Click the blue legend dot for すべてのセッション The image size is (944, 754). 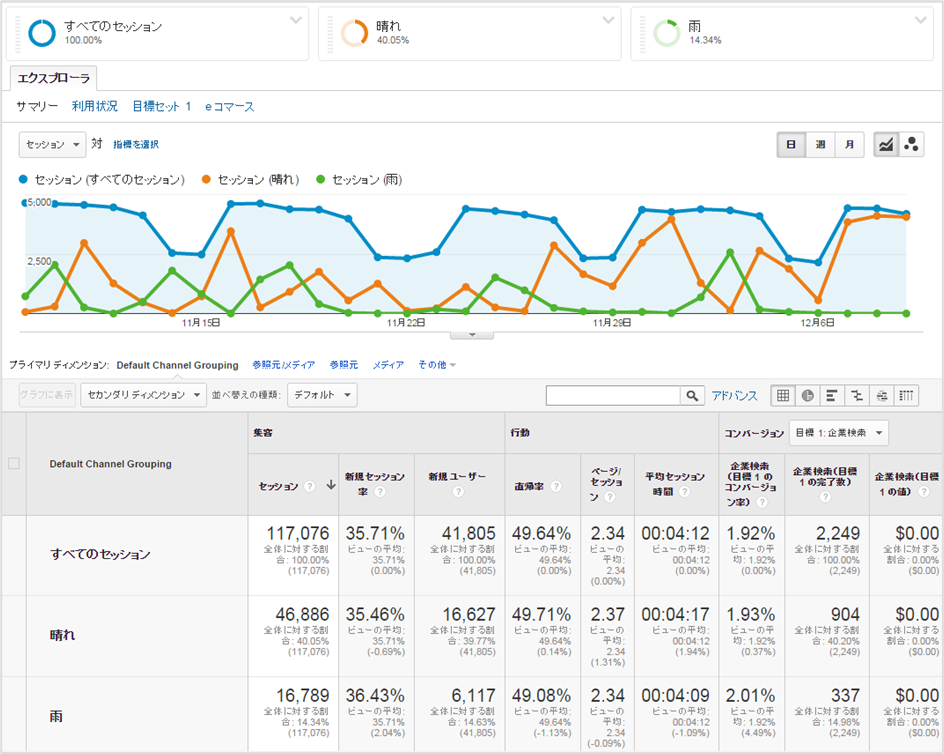(23, 179)
